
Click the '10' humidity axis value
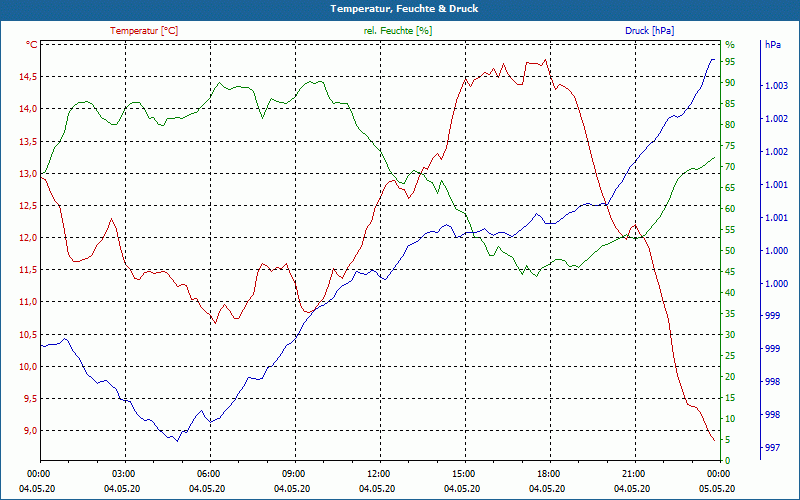(730, 419)
